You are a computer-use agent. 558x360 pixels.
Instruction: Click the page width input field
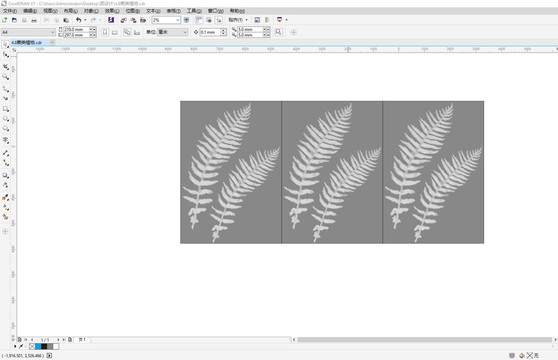76,30
